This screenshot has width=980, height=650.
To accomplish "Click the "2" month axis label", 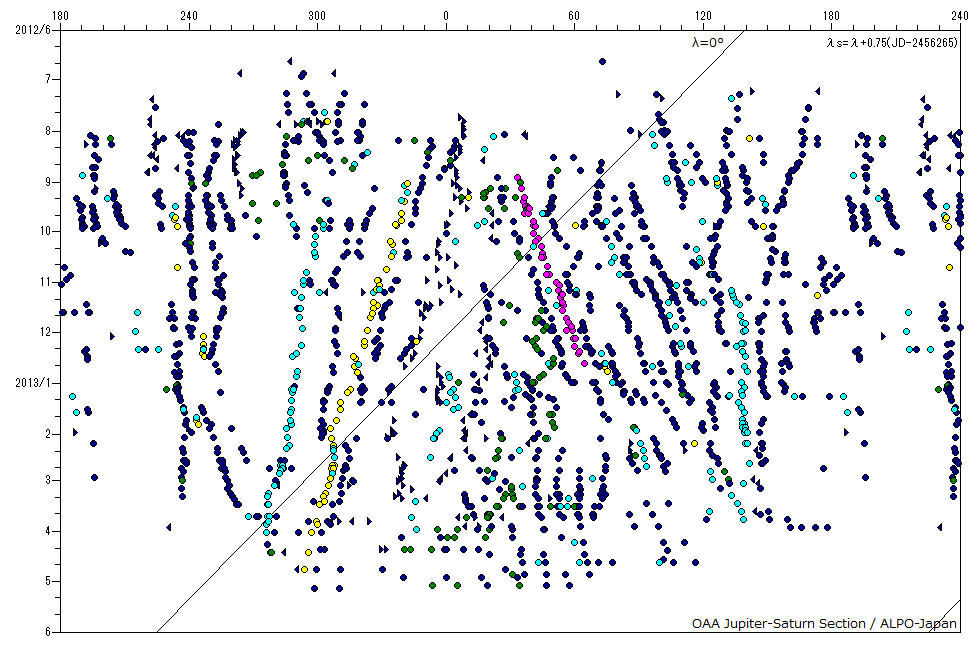I will pyautogui.click(x=48, y=434).
